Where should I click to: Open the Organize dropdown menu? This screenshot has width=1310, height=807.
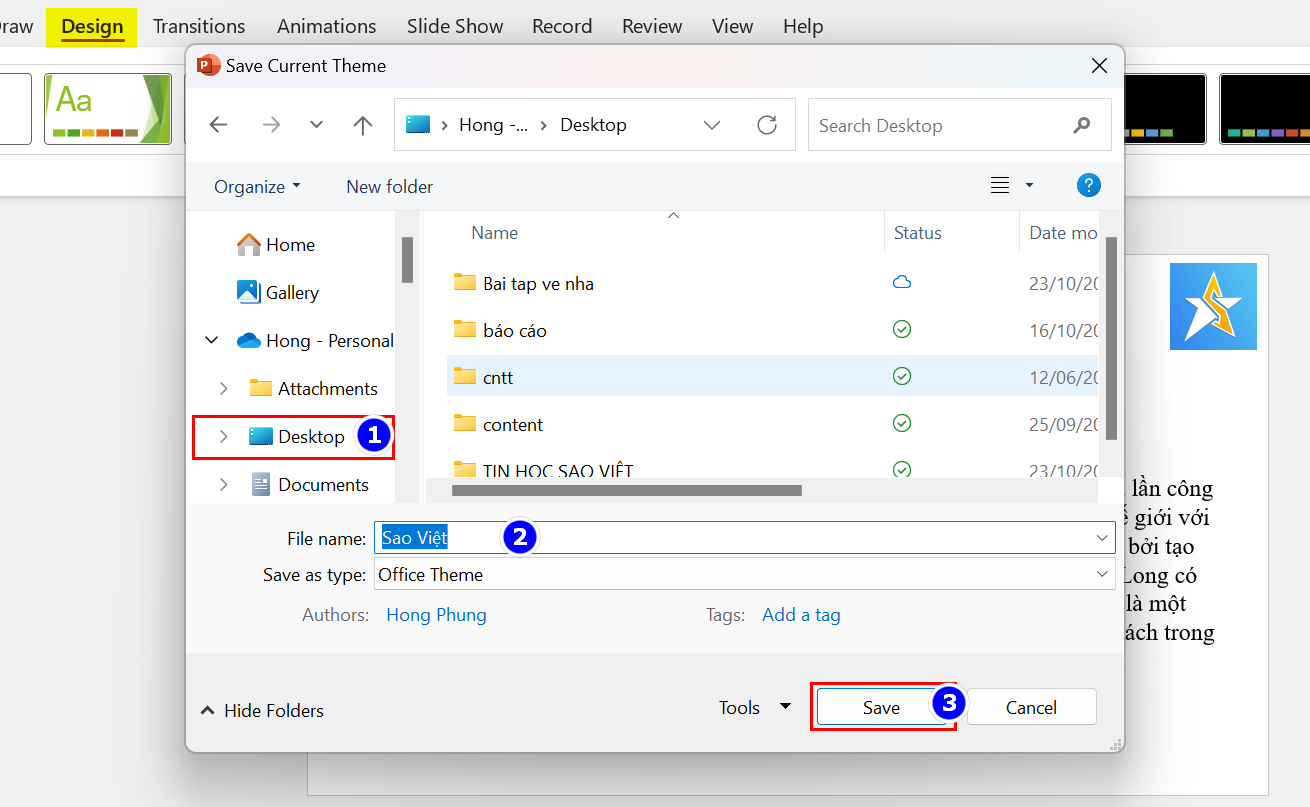(x=257, y=186)
